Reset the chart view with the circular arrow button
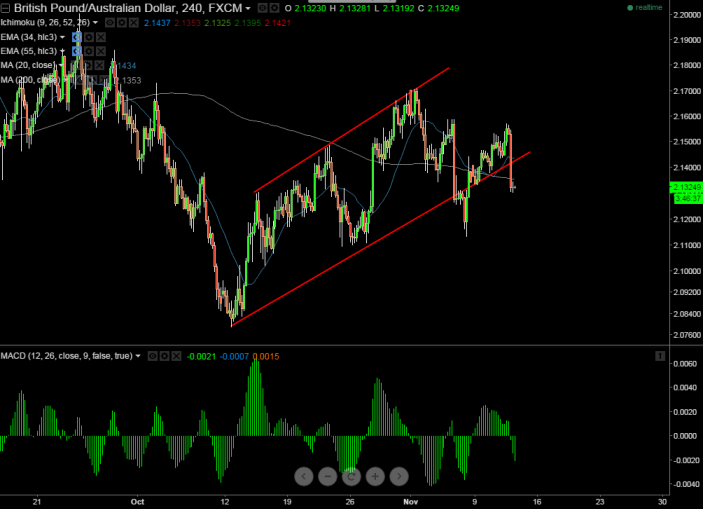Screen dimensions: 703x509 pos(352,476)
